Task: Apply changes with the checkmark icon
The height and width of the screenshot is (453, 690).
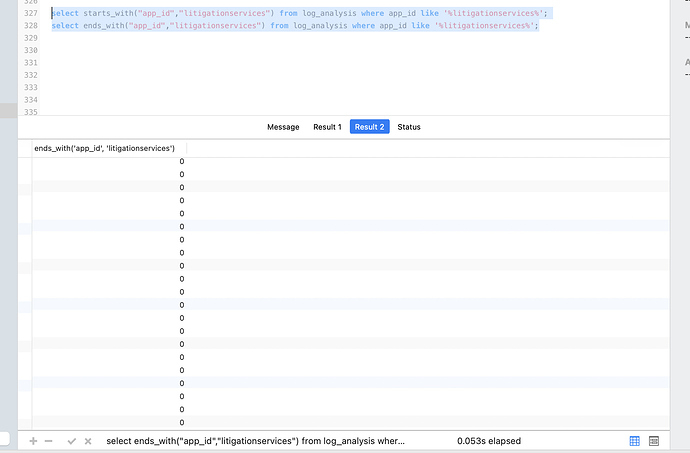Action: pos(71,441)
